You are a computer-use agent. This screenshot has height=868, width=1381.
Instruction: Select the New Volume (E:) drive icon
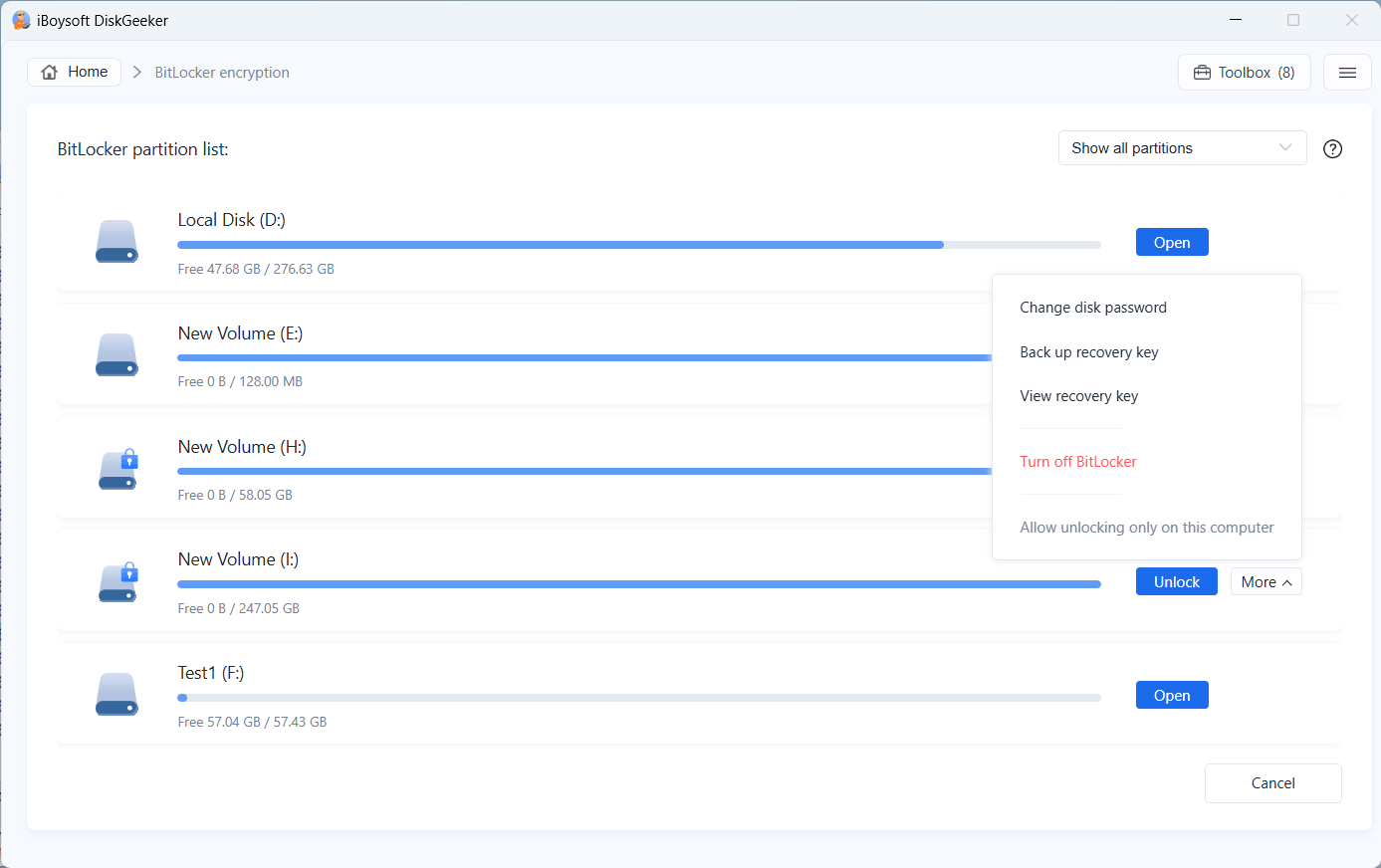tap(116, 355)
